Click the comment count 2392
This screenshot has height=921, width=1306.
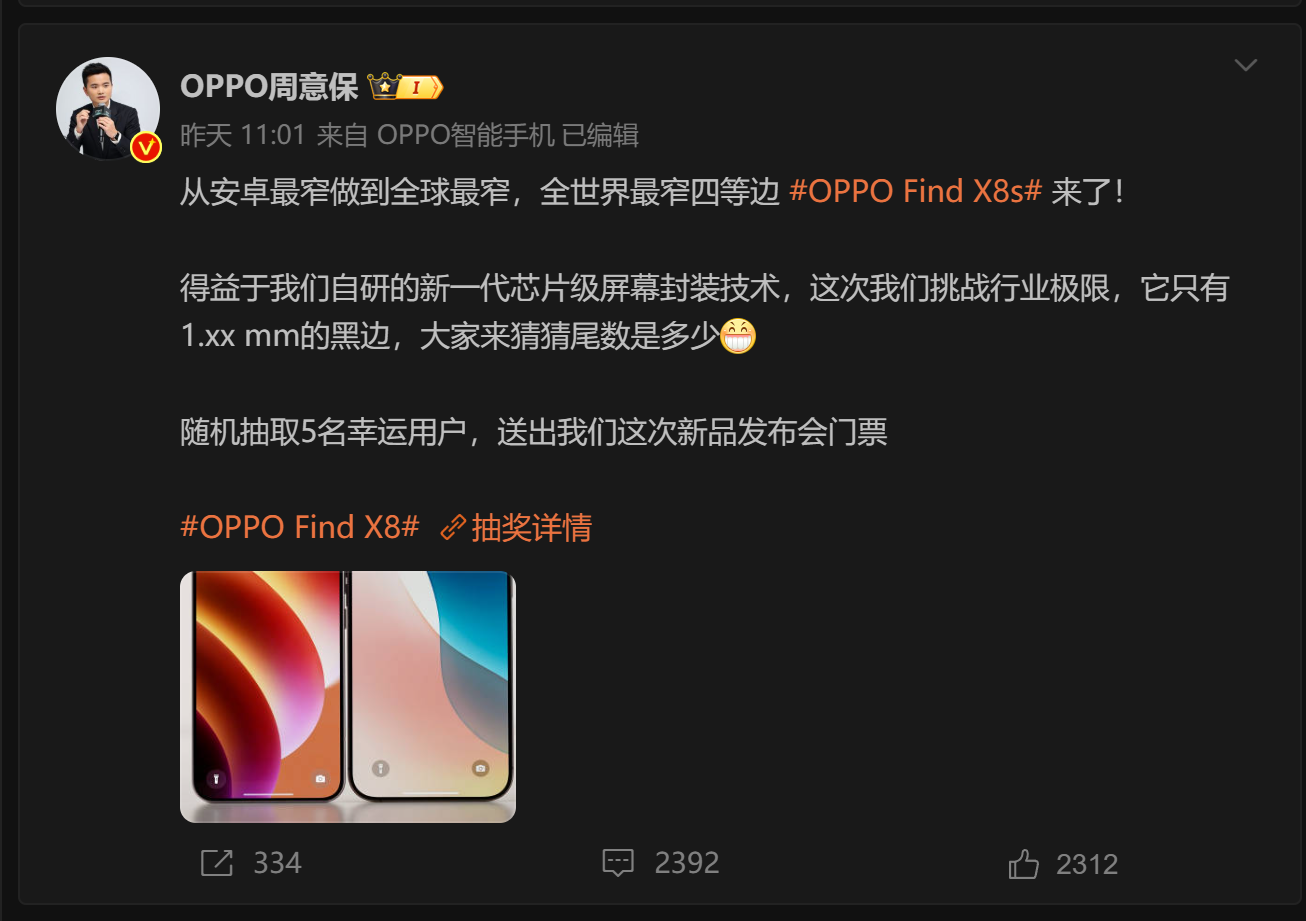(687, 863)
